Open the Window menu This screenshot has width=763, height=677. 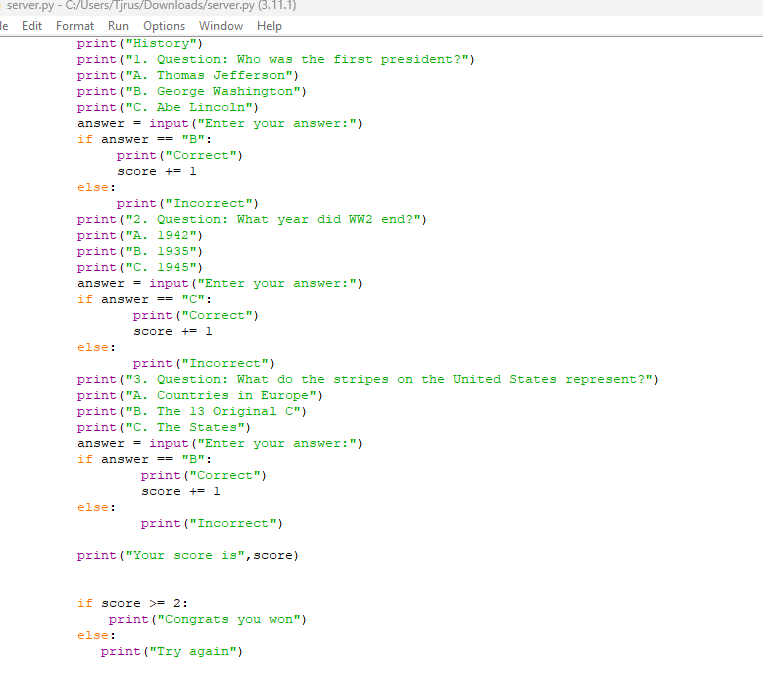221,26
